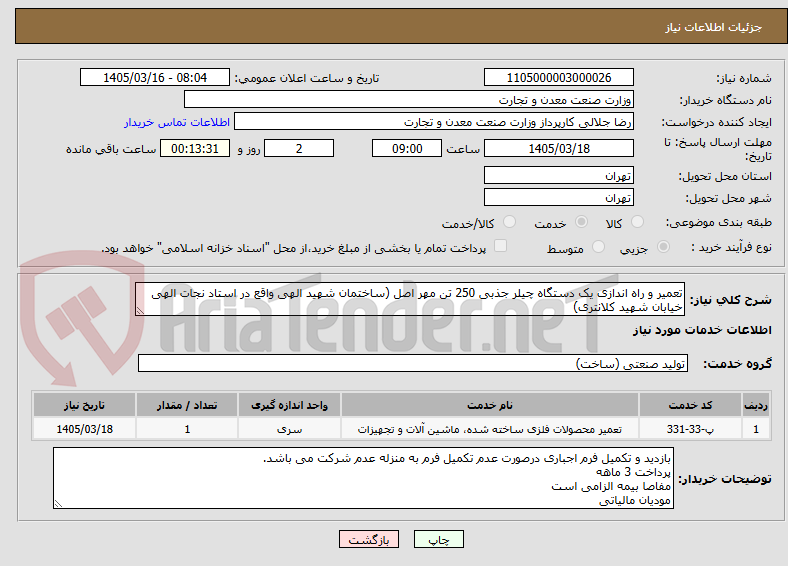
Task: Click the تعداد / مقدار column header
Action: 187,405
